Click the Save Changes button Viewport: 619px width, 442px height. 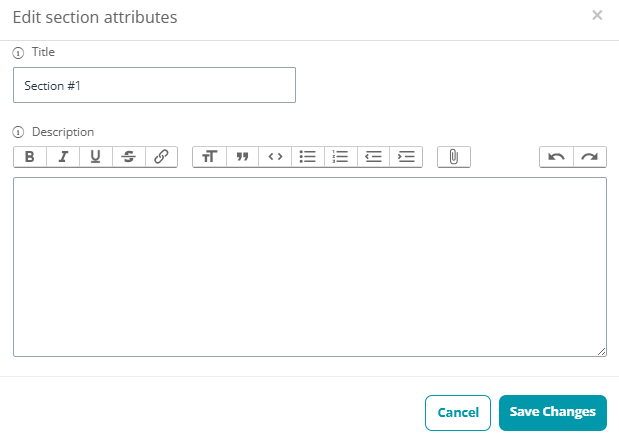(553, 413)
